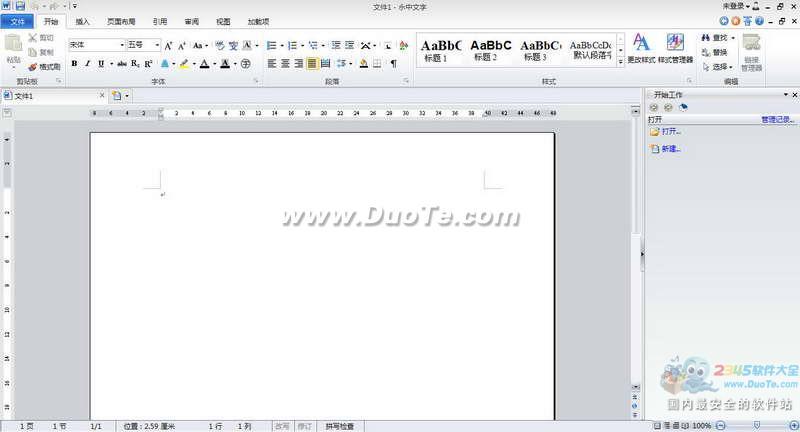Toggle the show paragraph marks button
This screenshot has height=432, width=800.
[x=393, y=64]
